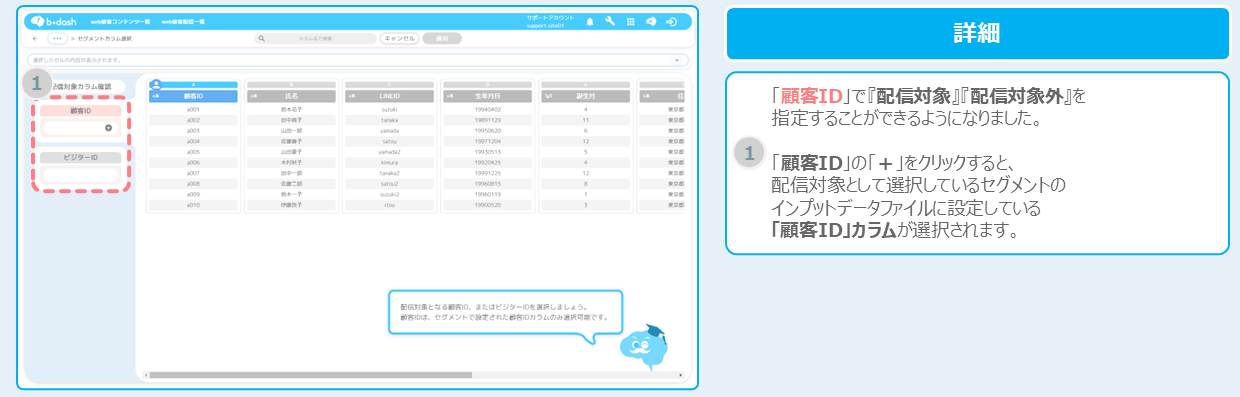Open the wrench settings icon
Screen dimensions: 1240x397
pos(610,21)
